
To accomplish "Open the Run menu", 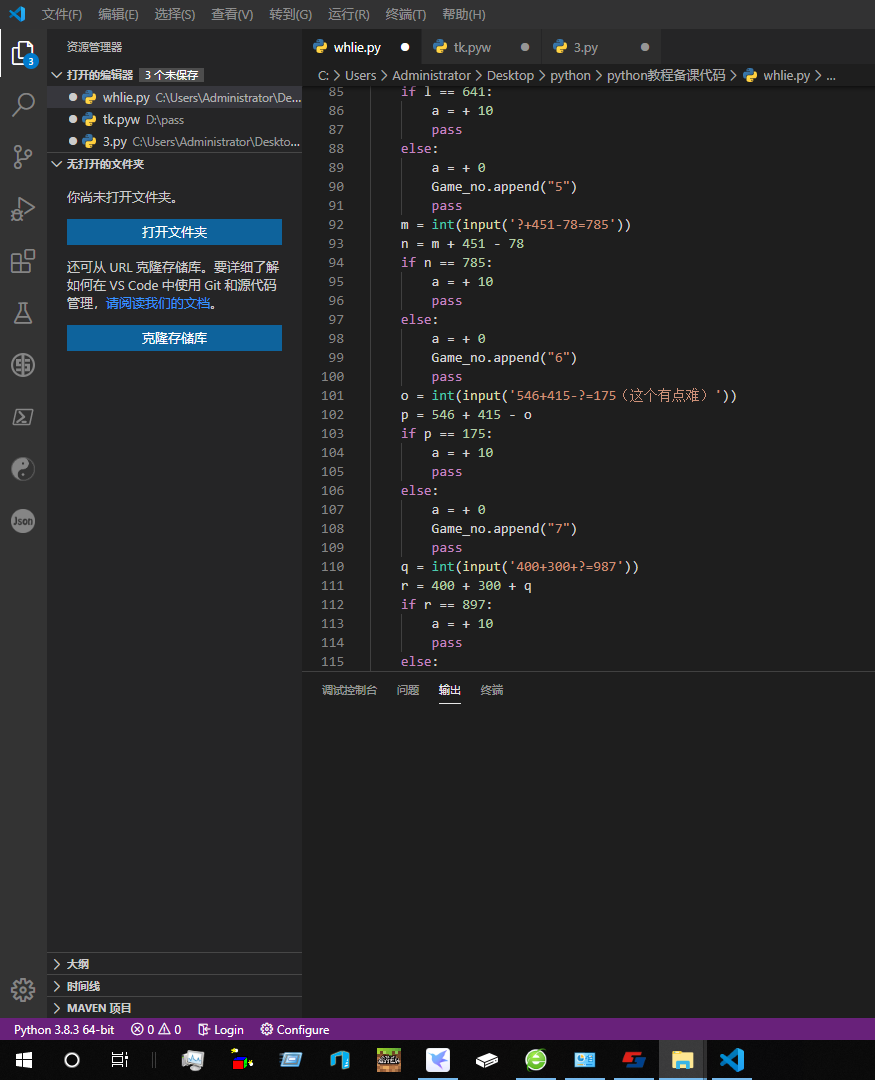I will pyautogui.click(x=349, y=14).
